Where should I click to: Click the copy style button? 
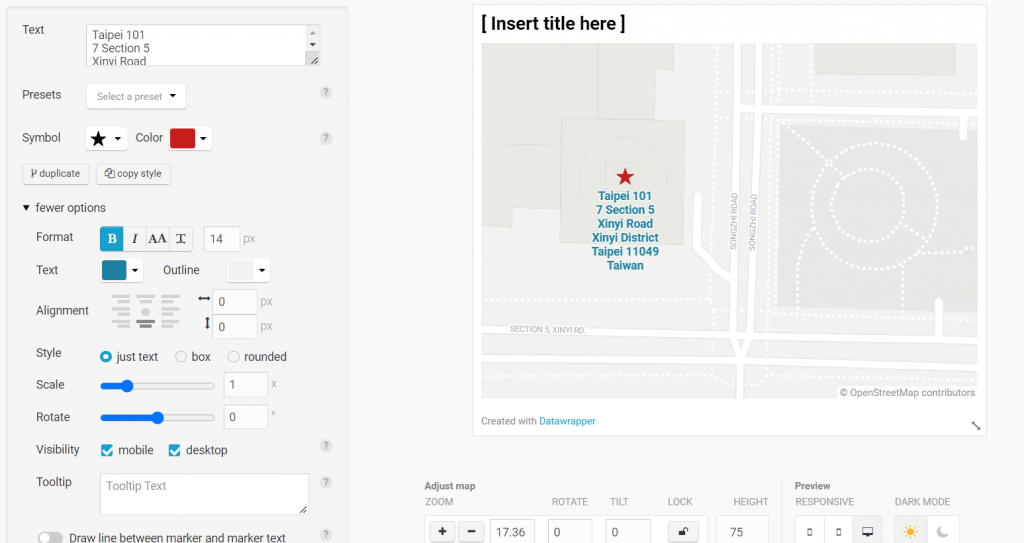pyautogui.click(x=133, y=174)
